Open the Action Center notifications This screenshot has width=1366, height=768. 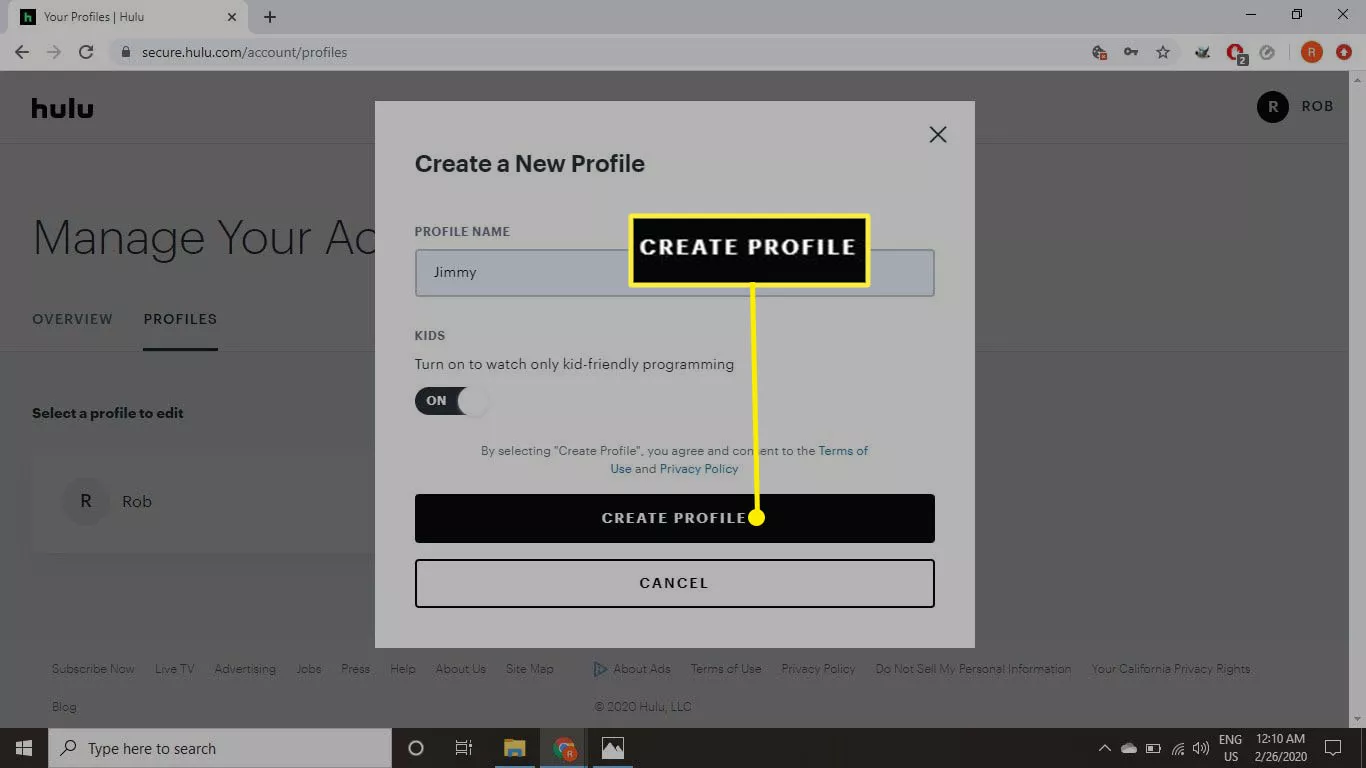click(1332, 748)
